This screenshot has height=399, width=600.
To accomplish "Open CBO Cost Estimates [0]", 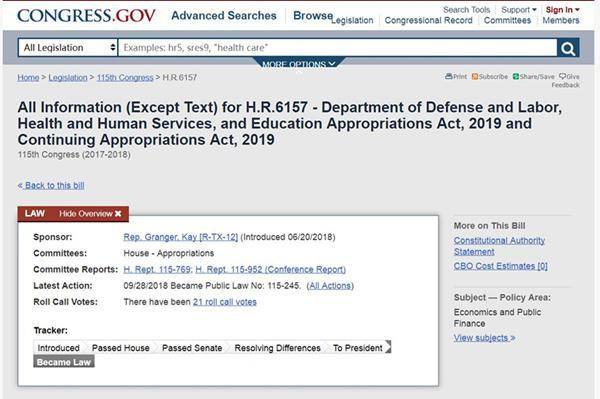I will pos(501,266).
